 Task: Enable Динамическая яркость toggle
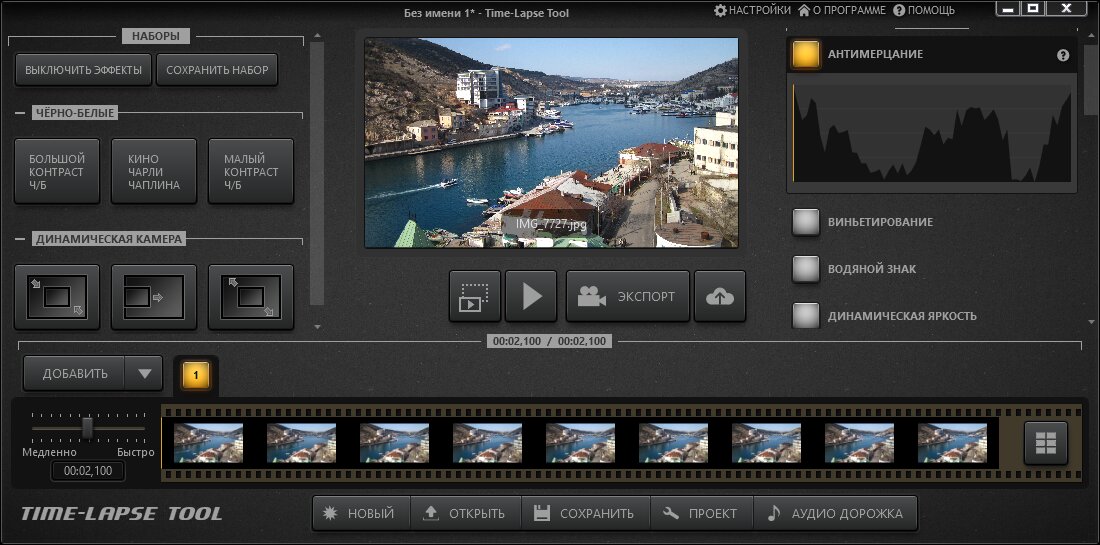click(x=806, y=316)
